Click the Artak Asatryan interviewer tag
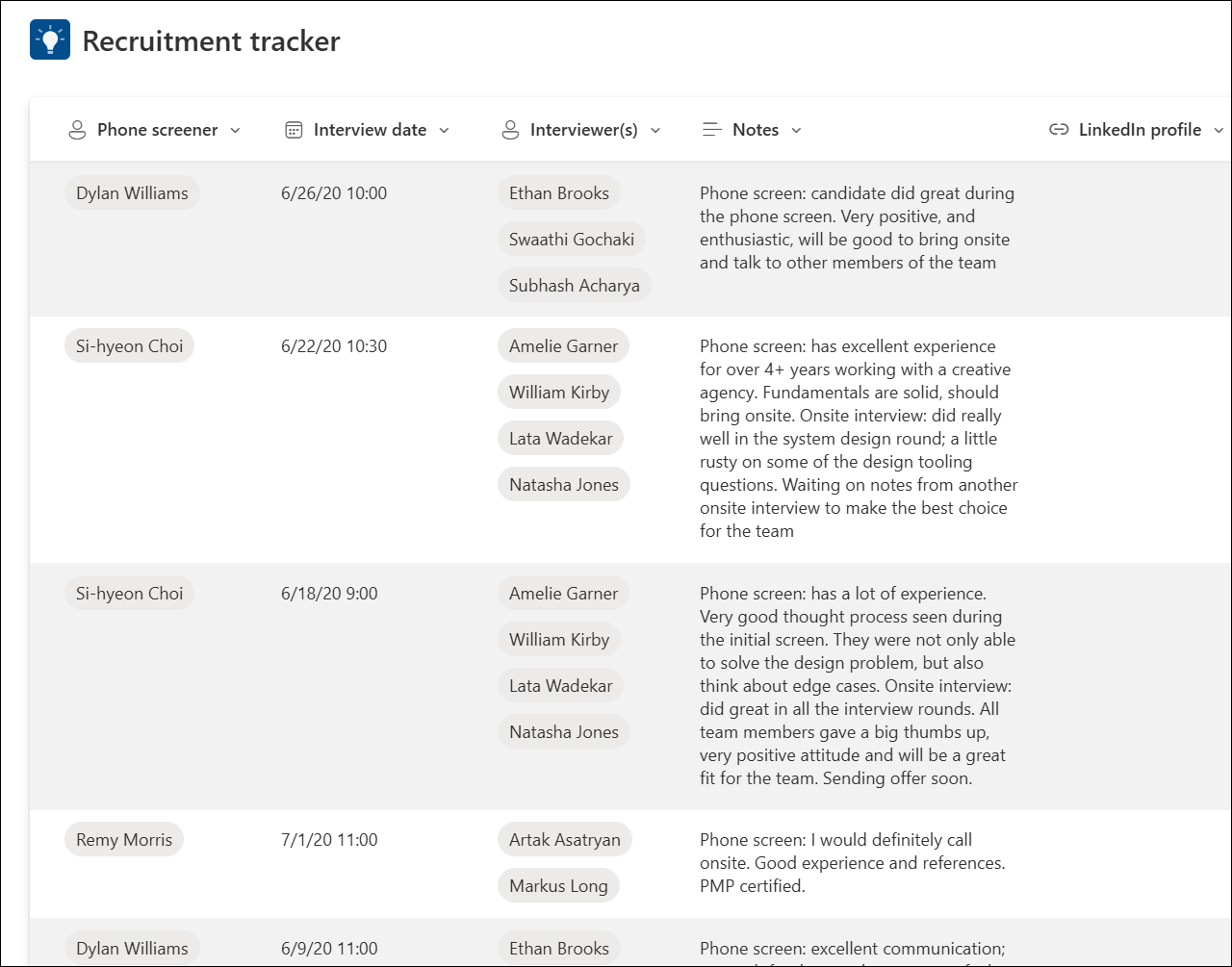1232x967 pixels. click(564, 839)
